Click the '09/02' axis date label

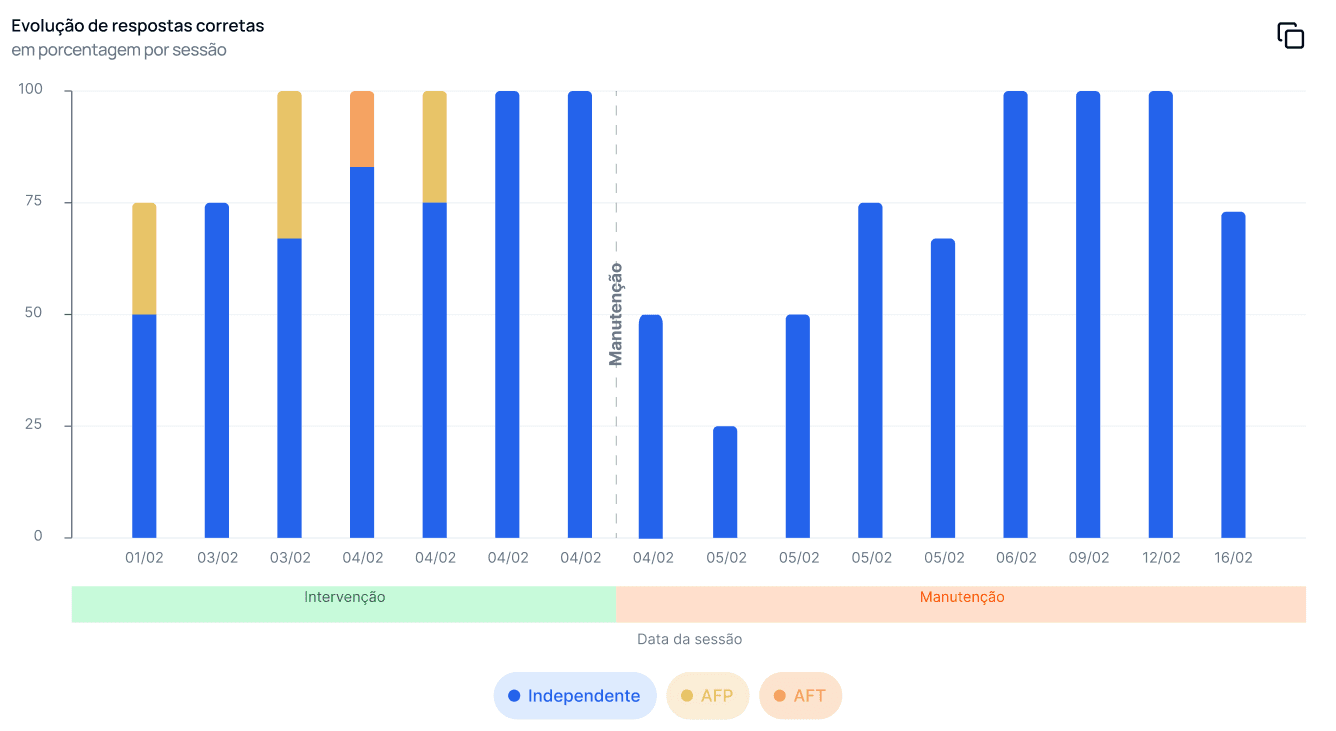(x=1088, y=558)
